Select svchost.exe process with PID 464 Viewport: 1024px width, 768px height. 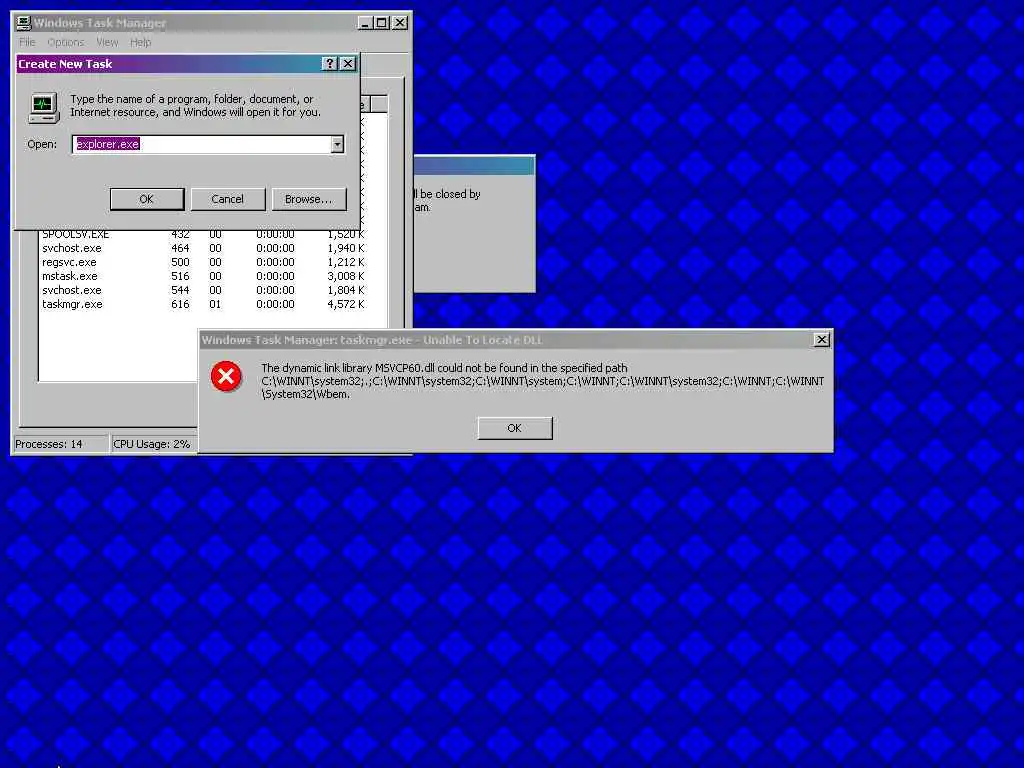click(204, 248)
